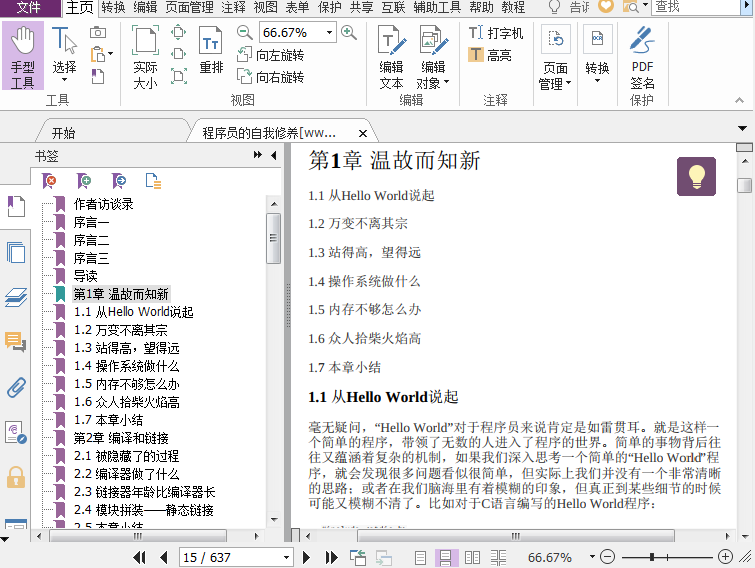Rotate the page right (向右旋转)
The width and height of the screenshot is (755, 568).
tap(271, 77)
